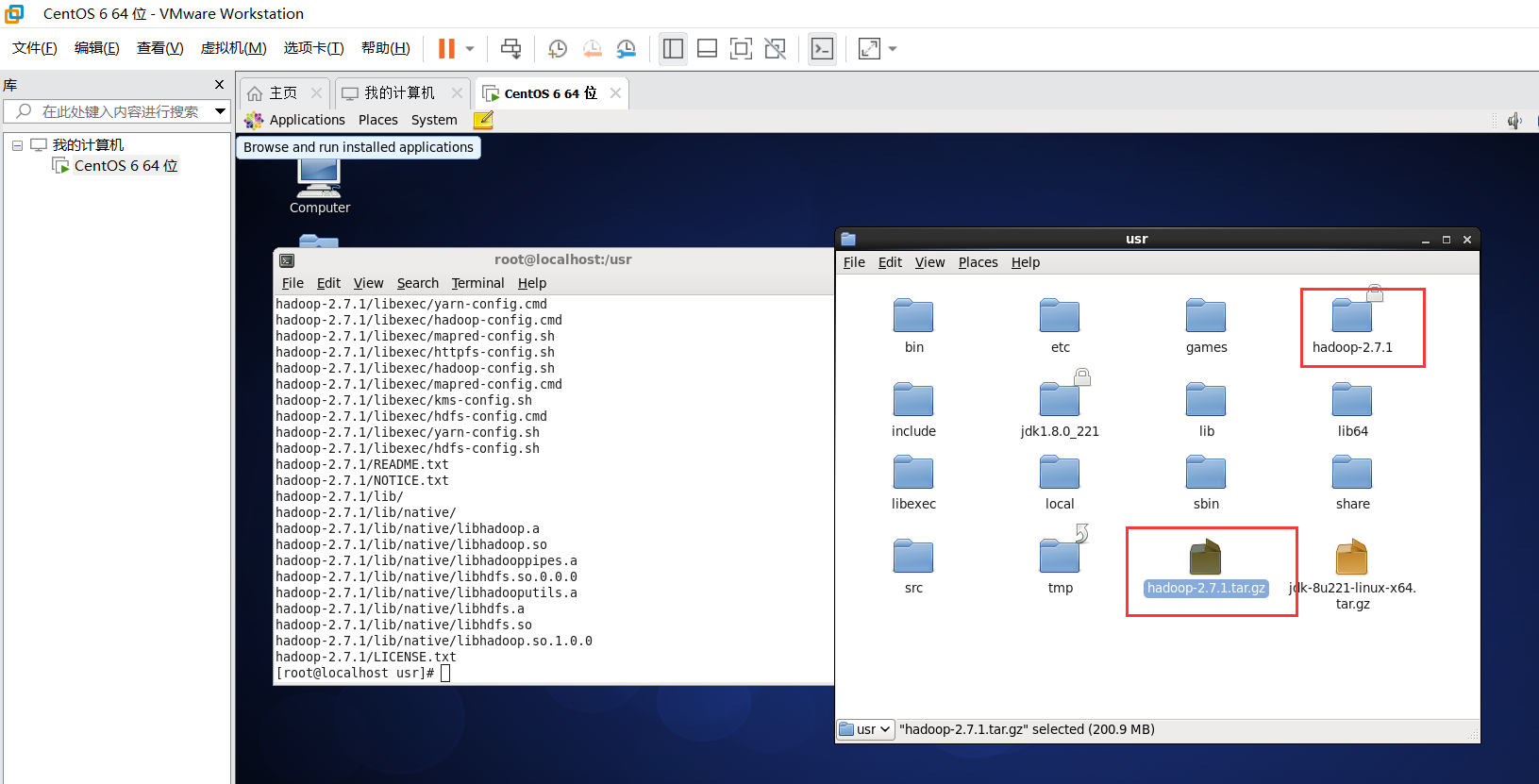Select CentOS 6 64 位 in library tree

(x=125, y=166)
